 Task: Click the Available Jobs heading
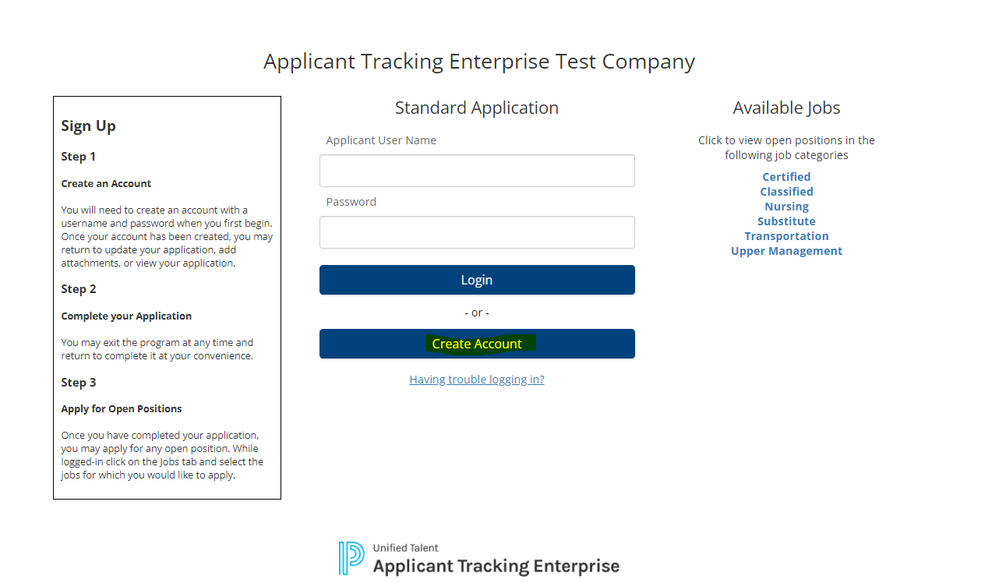[786, 108]
